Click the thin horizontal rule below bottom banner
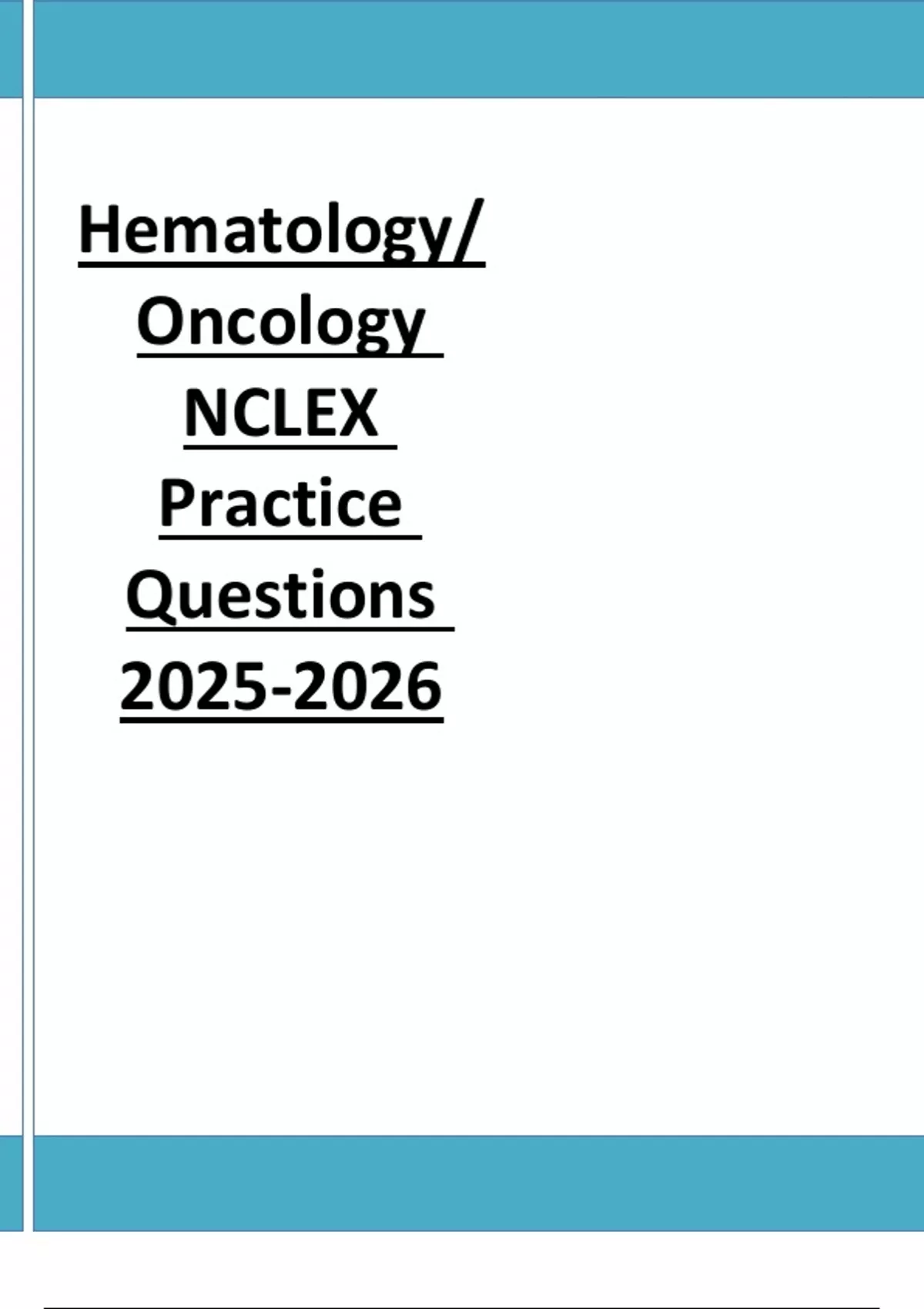Image resolution: width=924 pixels, height=1309 pixels. [462, 1307]
